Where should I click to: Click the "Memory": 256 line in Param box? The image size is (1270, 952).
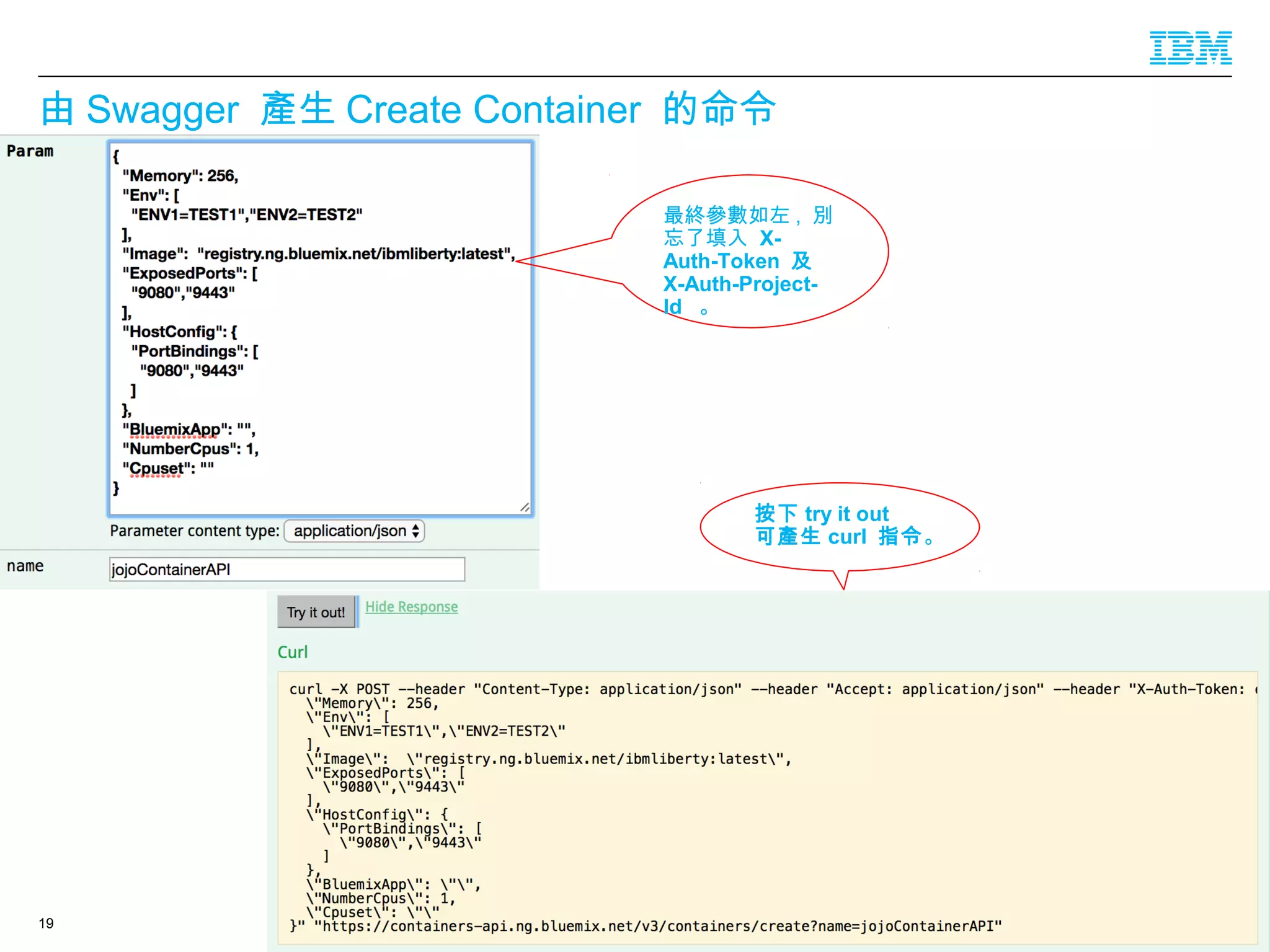pos(180,176)
